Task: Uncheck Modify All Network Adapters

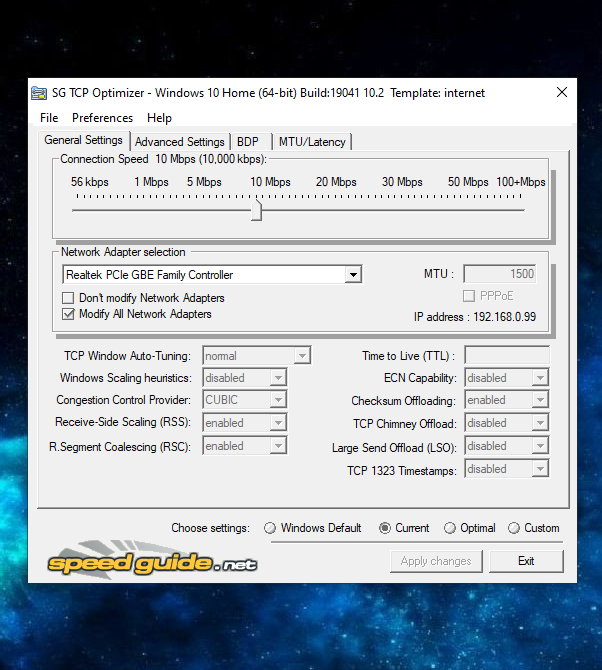Action: coord(68,314)
